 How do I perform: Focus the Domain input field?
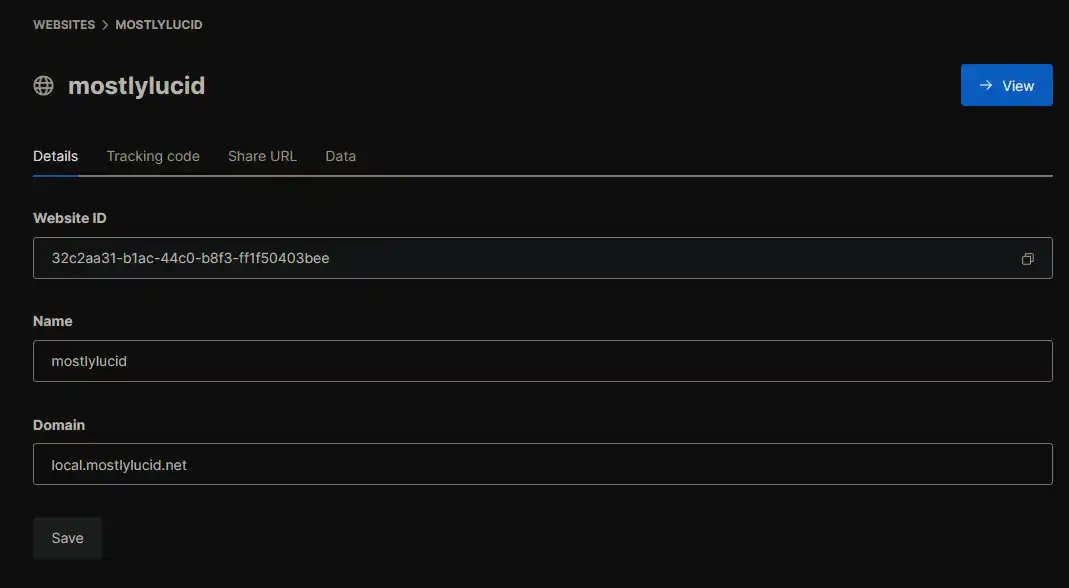[x=542, y=465]
